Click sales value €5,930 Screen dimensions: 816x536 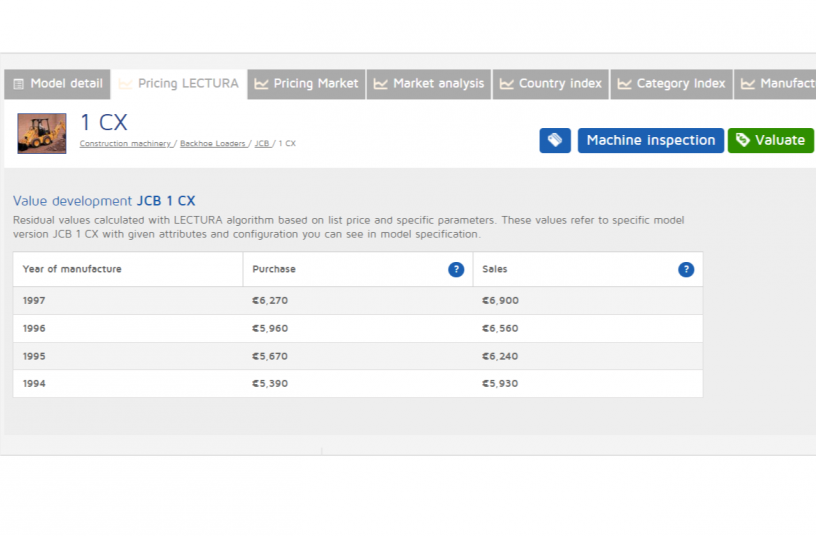point(500,384)
